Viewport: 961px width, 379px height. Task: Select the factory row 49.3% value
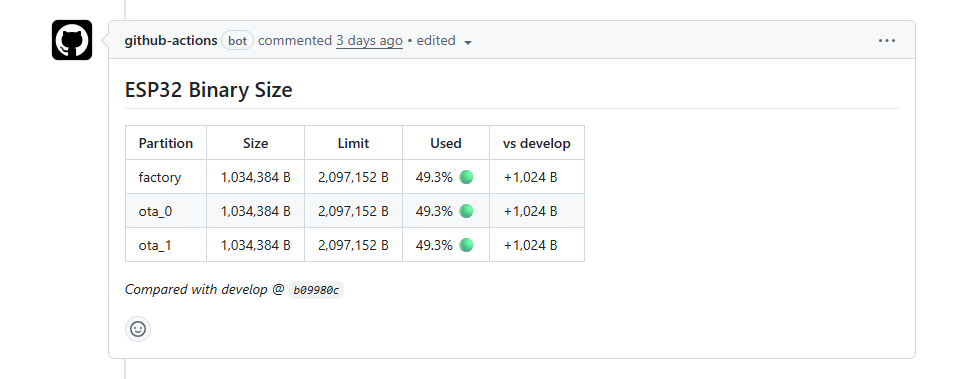click(434, 177)
